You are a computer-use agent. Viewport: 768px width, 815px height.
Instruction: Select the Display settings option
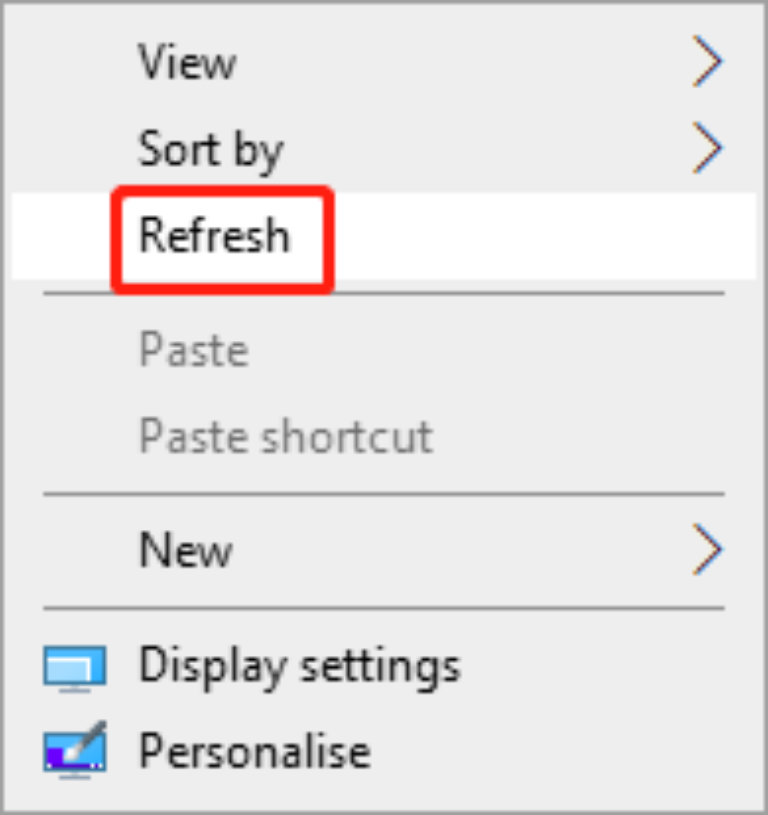pyautogui.click(x=300, y=665)
